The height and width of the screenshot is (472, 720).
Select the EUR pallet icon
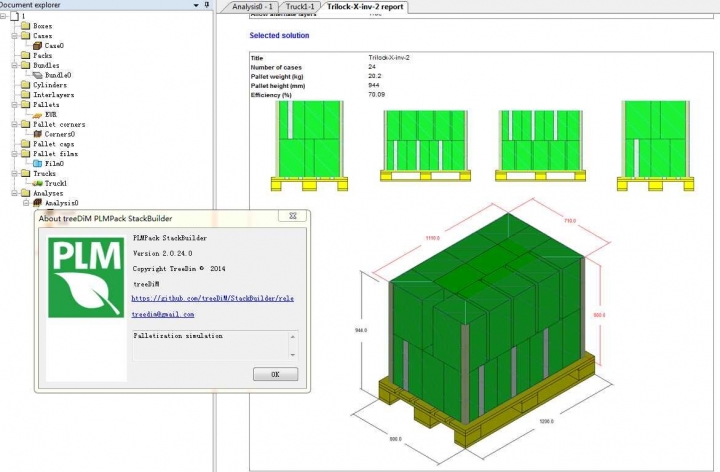(x=37, y=114)
